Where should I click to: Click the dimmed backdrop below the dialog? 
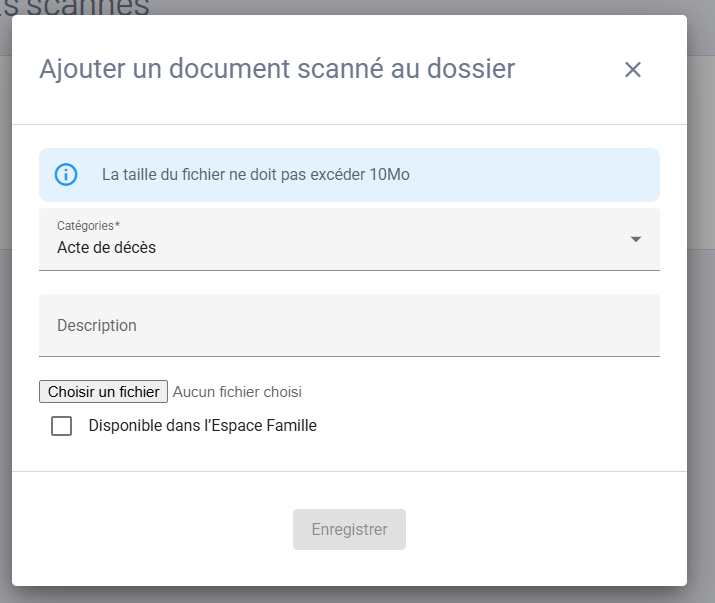(x=350, y=595)
